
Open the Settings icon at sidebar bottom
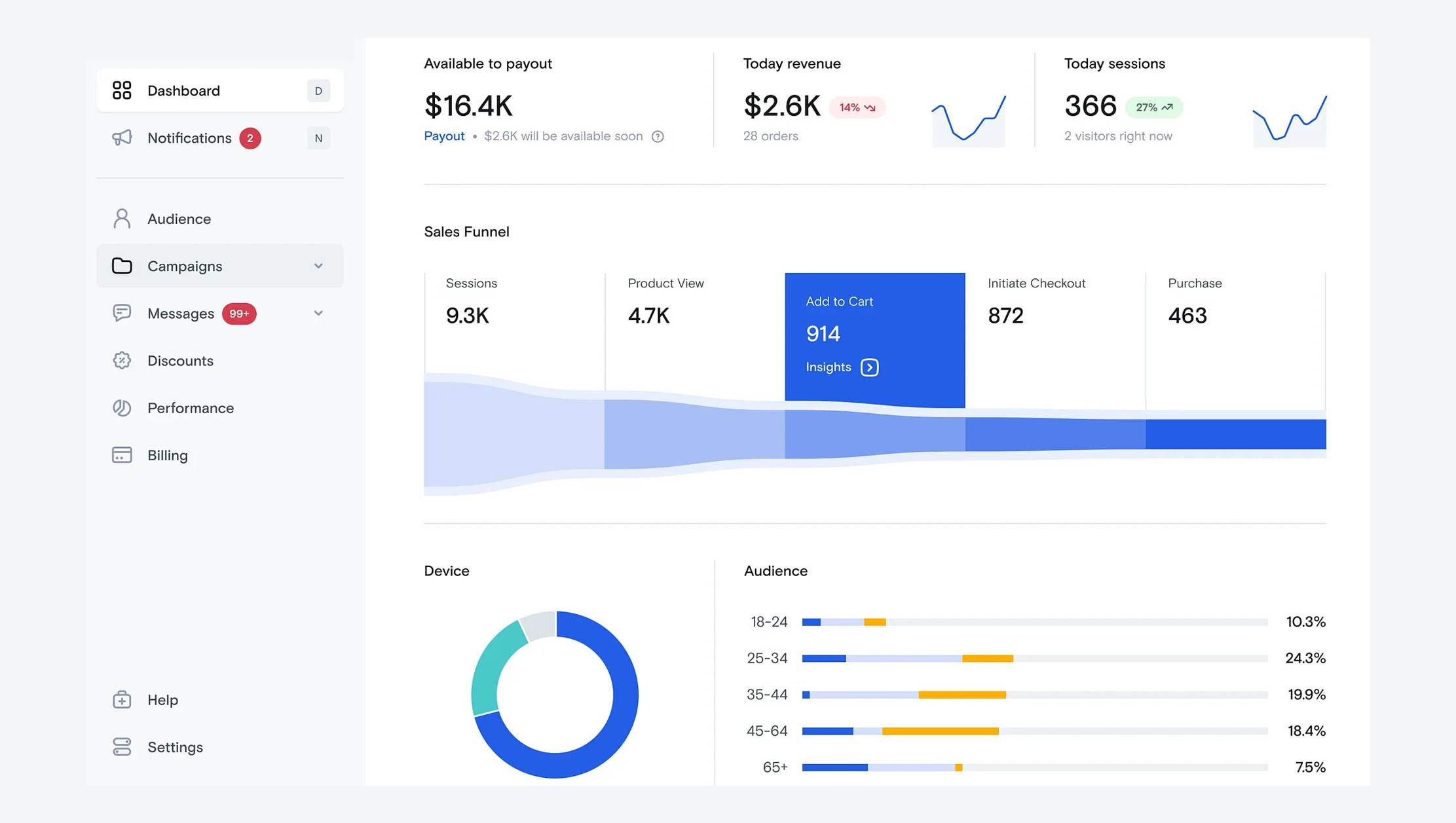tap(122, 746)
